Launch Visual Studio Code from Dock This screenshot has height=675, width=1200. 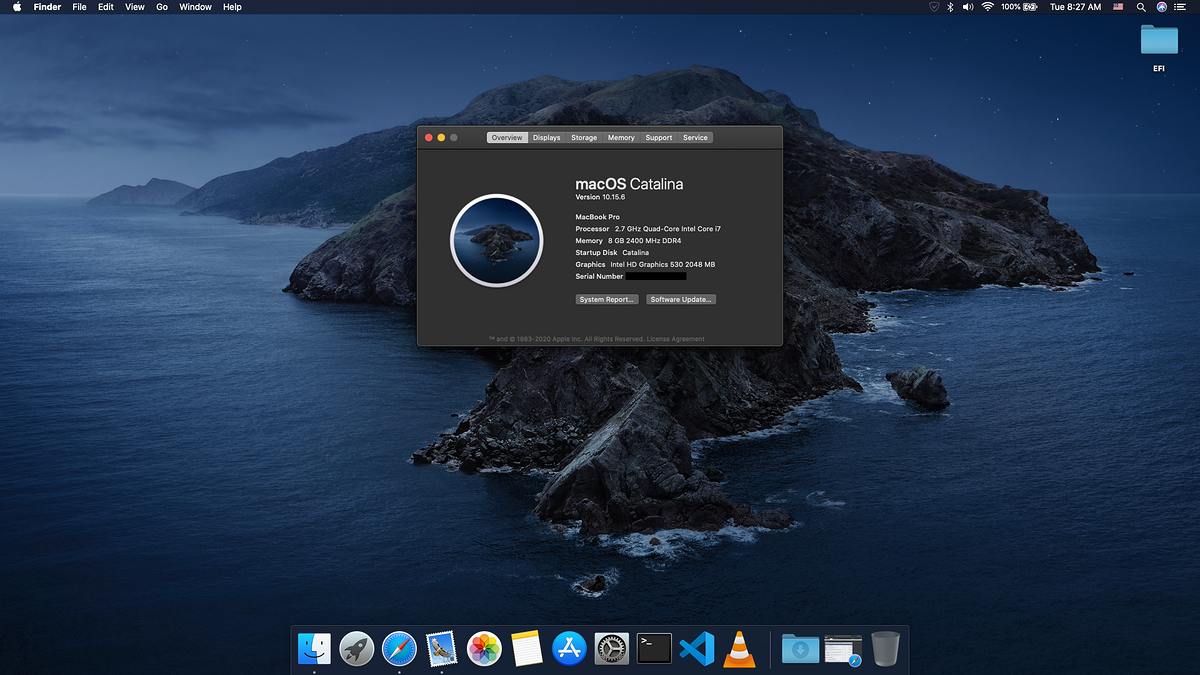696,649
